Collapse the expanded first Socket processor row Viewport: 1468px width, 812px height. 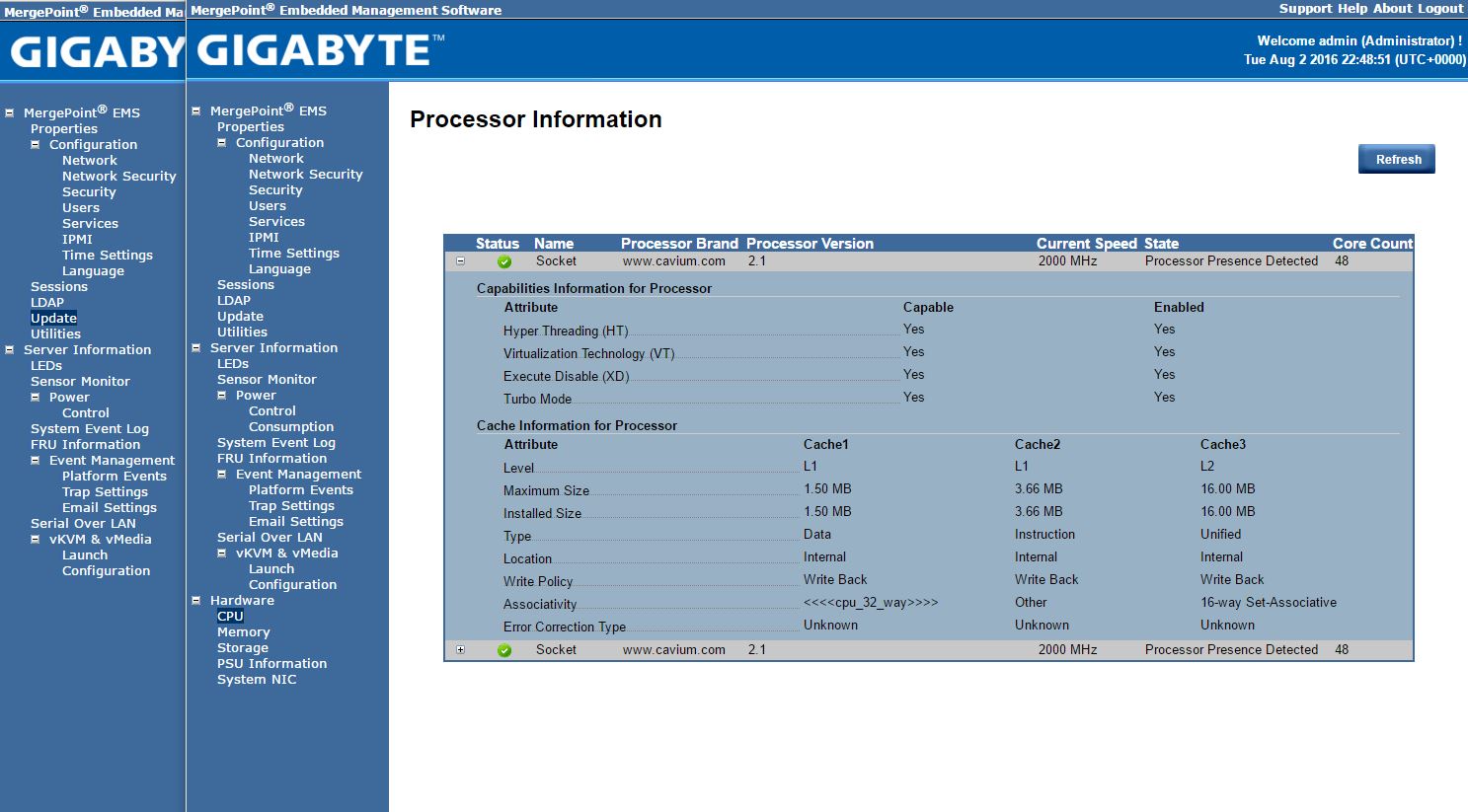click(x=460, y=261)
